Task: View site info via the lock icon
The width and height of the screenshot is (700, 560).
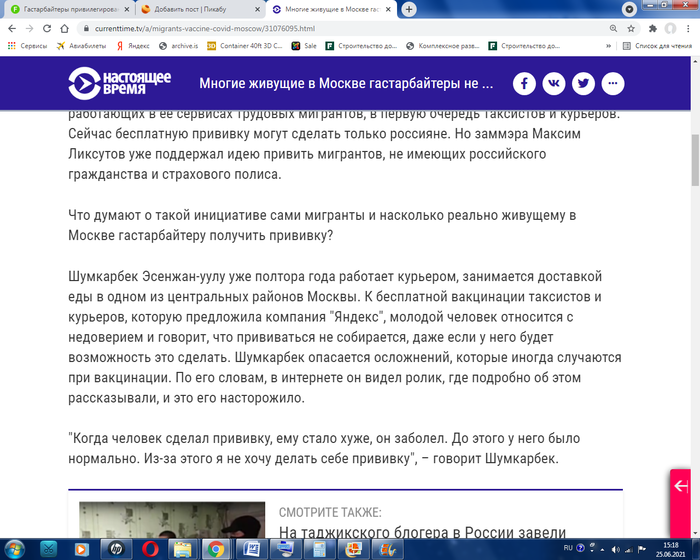Action: click(86, 29)
